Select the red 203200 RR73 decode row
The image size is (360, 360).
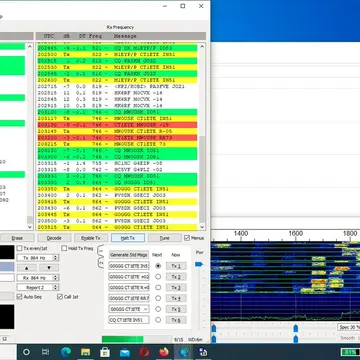117,138
